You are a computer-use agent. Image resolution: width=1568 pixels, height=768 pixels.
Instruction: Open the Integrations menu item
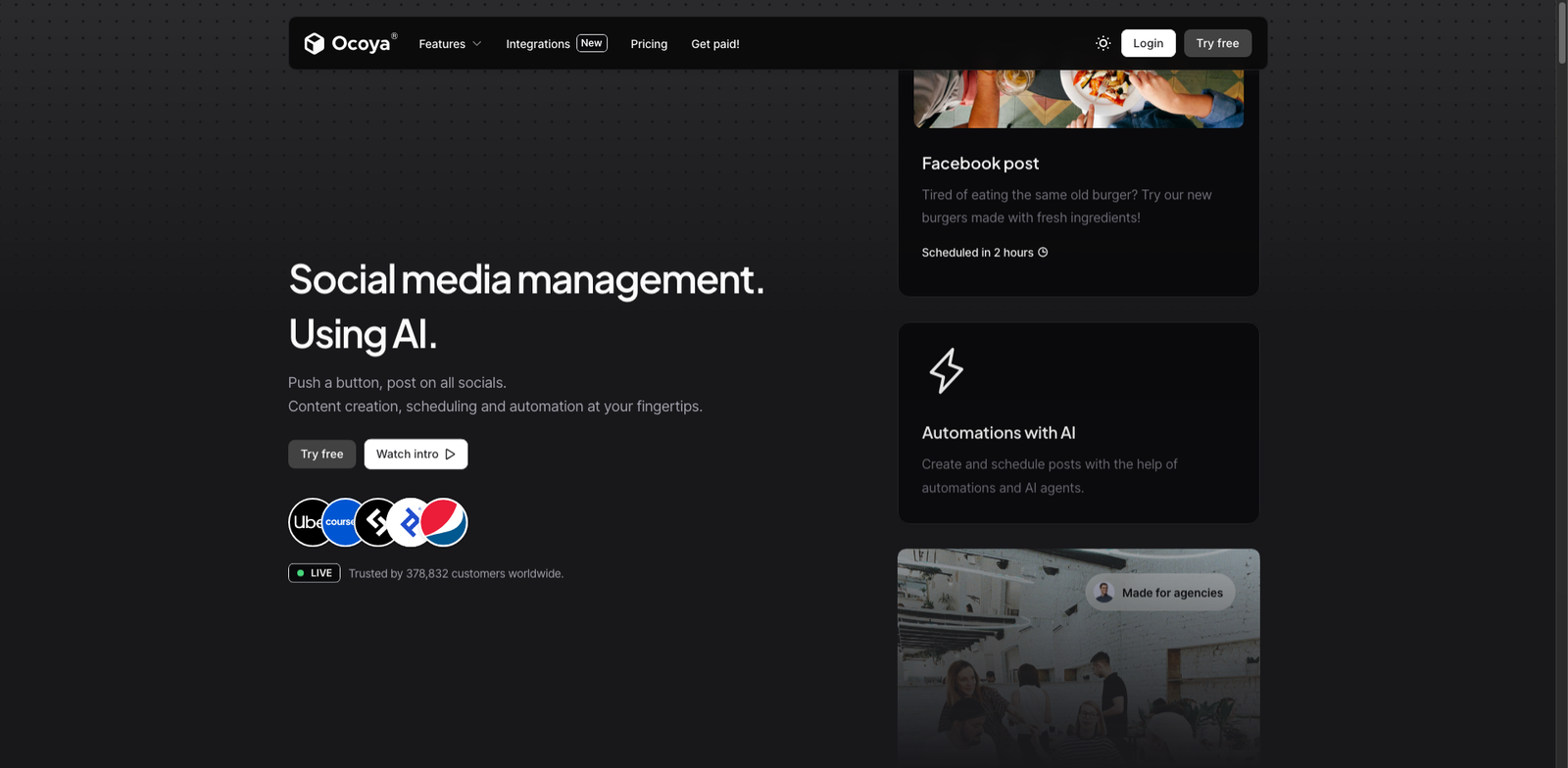[x=537, y=44]
